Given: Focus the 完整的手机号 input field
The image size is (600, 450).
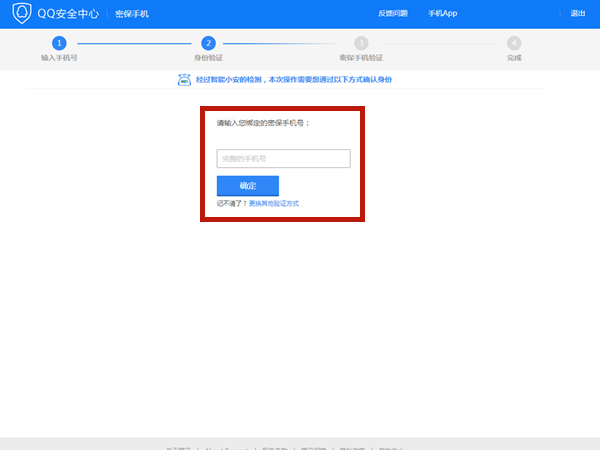Looking at the screenshot, I should (283, 158).
